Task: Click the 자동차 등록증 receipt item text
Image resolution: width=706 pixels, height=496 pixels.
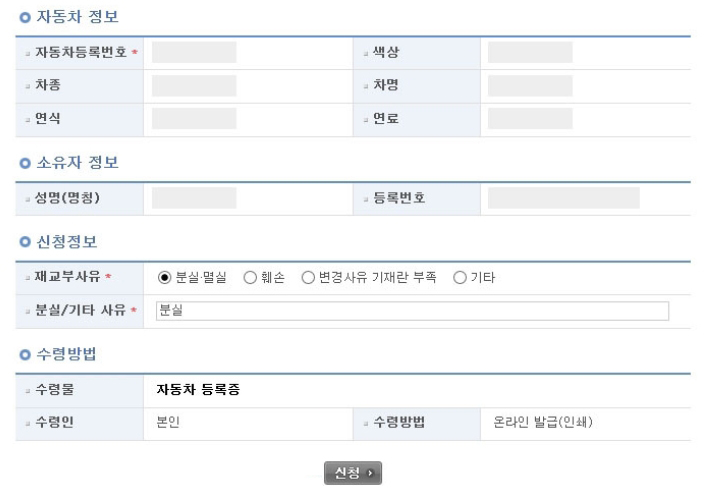Action: 198,389
